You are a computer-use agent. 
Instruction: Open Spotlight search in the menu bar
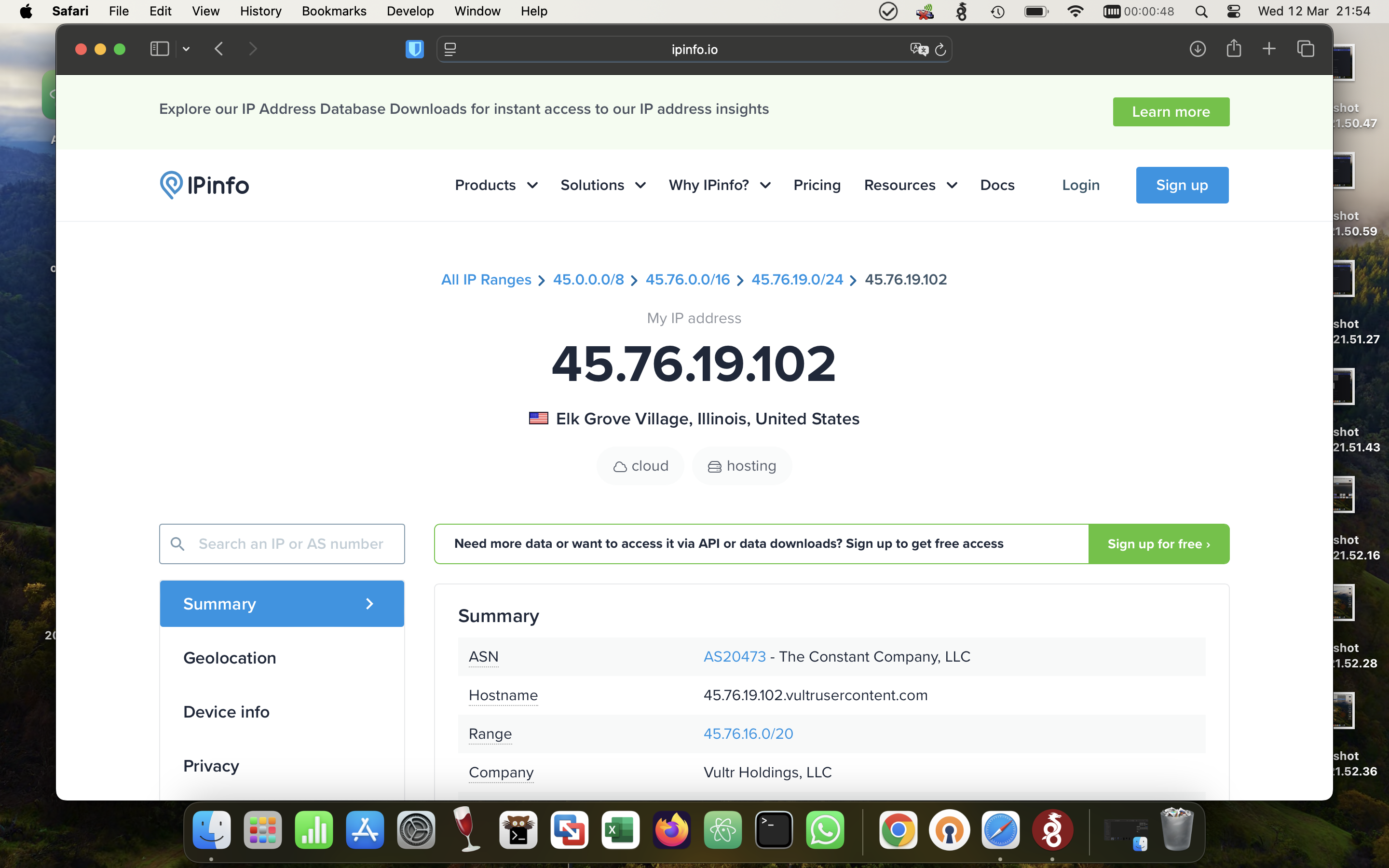(x=1201, y=12)
